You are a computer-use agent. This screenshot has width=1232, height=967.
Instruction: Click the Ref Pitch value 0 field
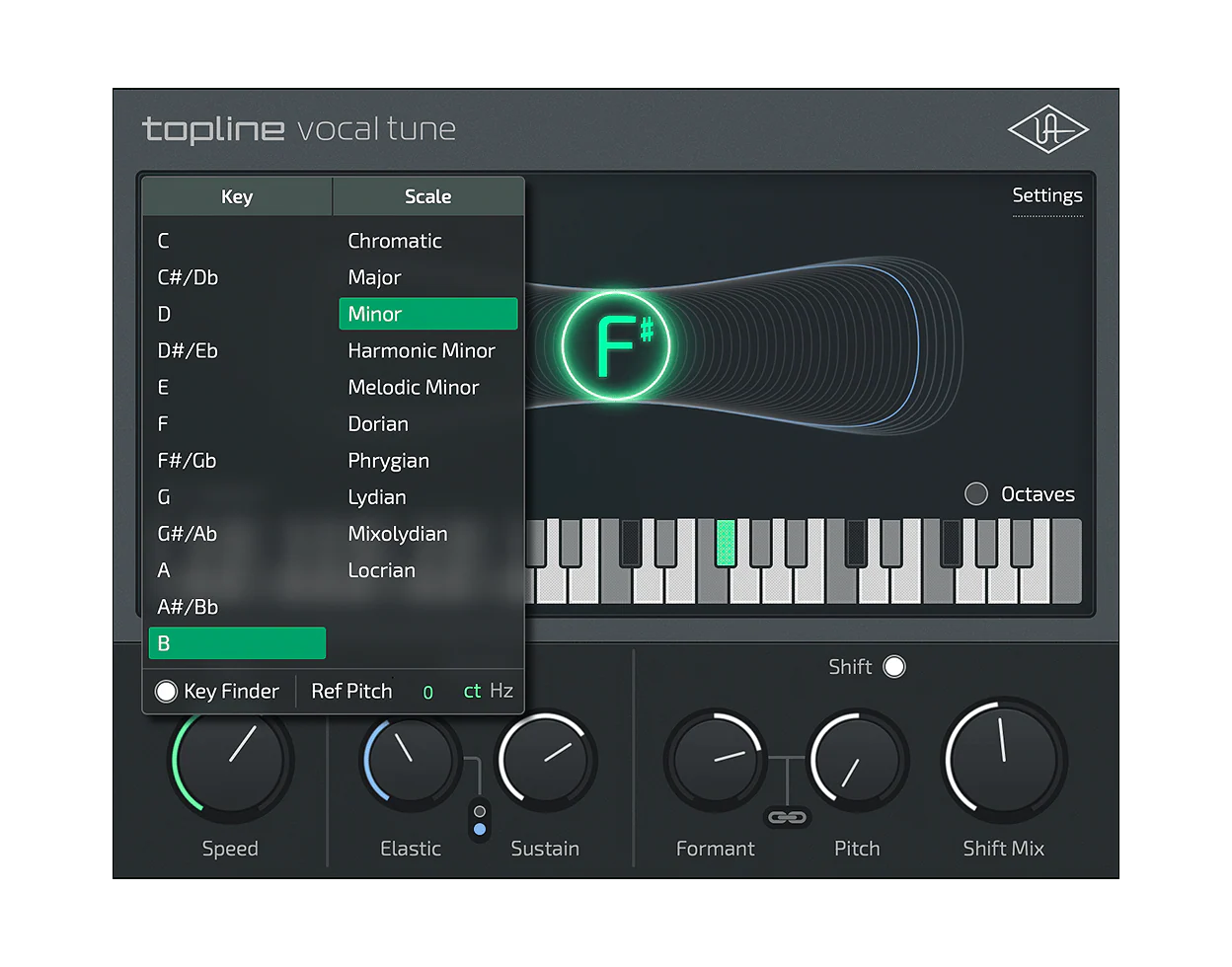click(427, 692)
